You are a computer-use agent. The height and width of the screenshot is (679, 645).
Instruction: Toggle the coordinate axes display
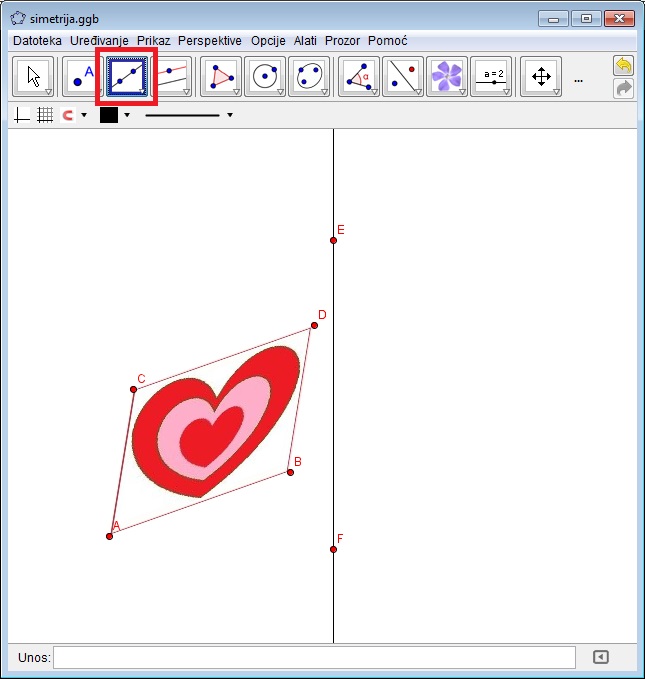(x=22, y=115)
